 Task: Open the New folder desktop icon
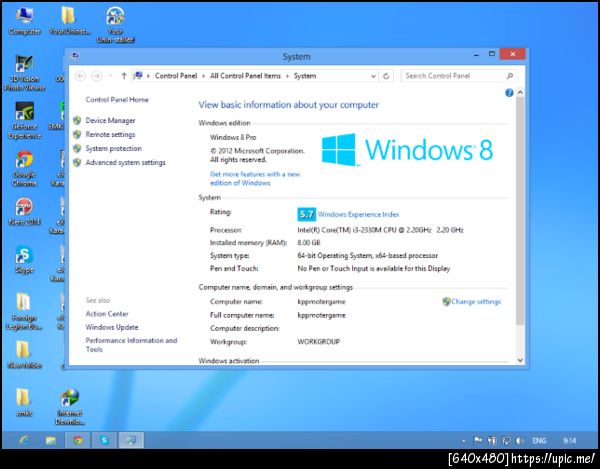pos(24,355)
